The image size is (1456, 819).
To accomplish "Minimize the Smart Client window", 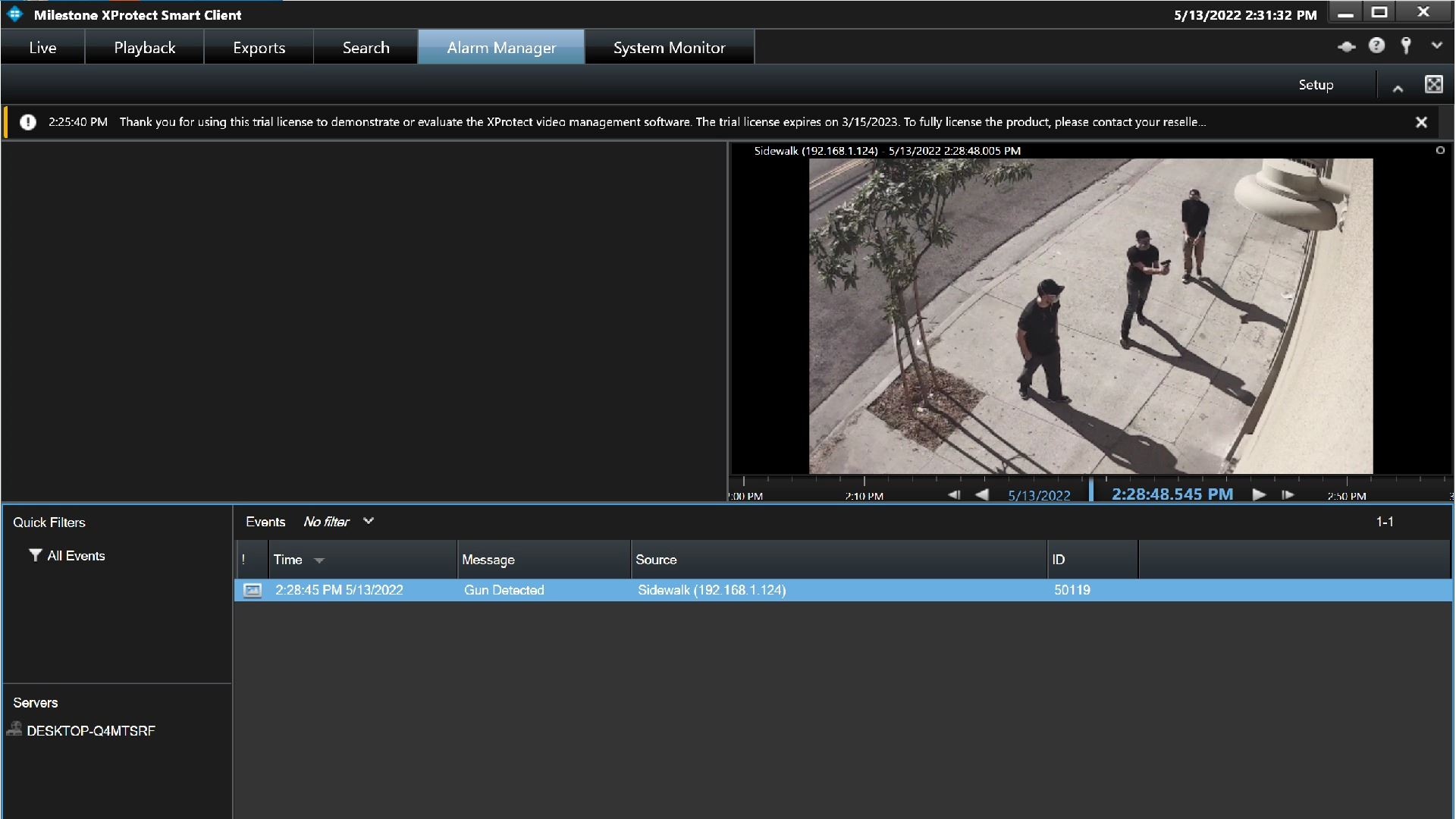I will pyautogui.click(x=1345, y=14).
